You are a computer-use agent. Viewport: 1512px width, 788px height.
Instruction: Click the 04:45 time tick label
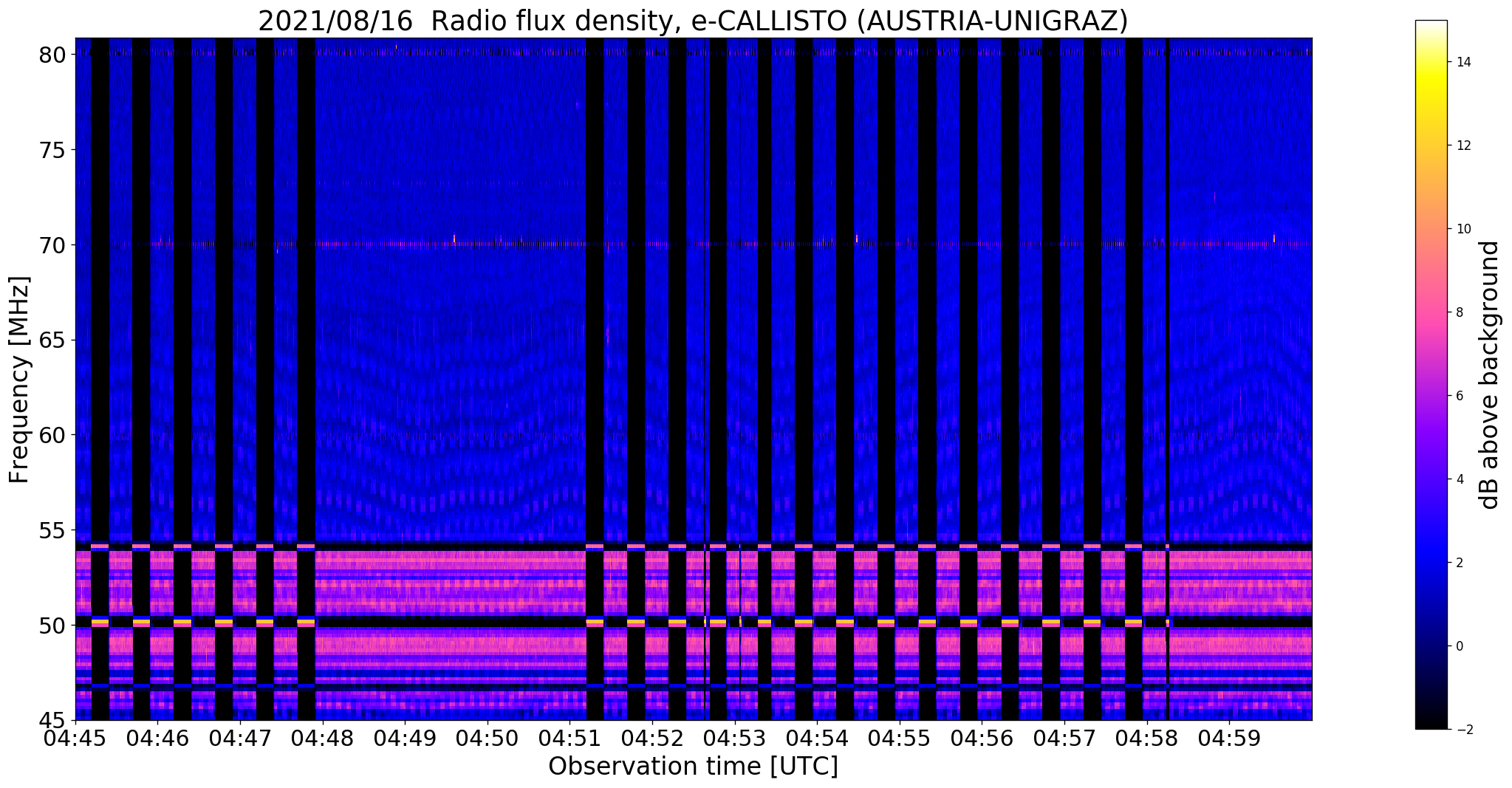click(75, 739)
